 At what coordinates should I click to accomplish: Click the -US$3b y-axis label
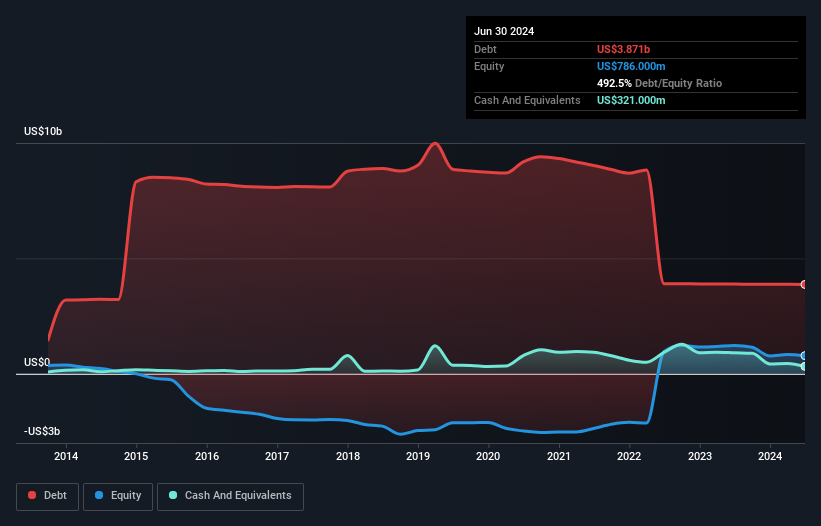(42, 431)
